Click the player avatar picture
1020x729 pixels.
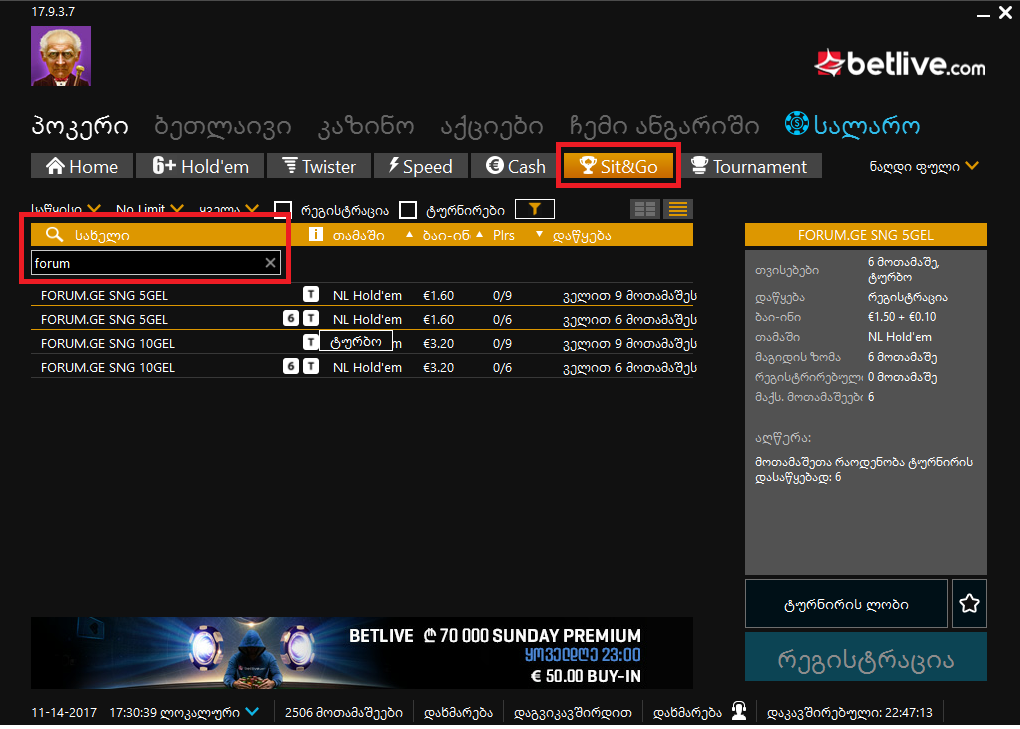pyautogui.click(x=61, y=56)
